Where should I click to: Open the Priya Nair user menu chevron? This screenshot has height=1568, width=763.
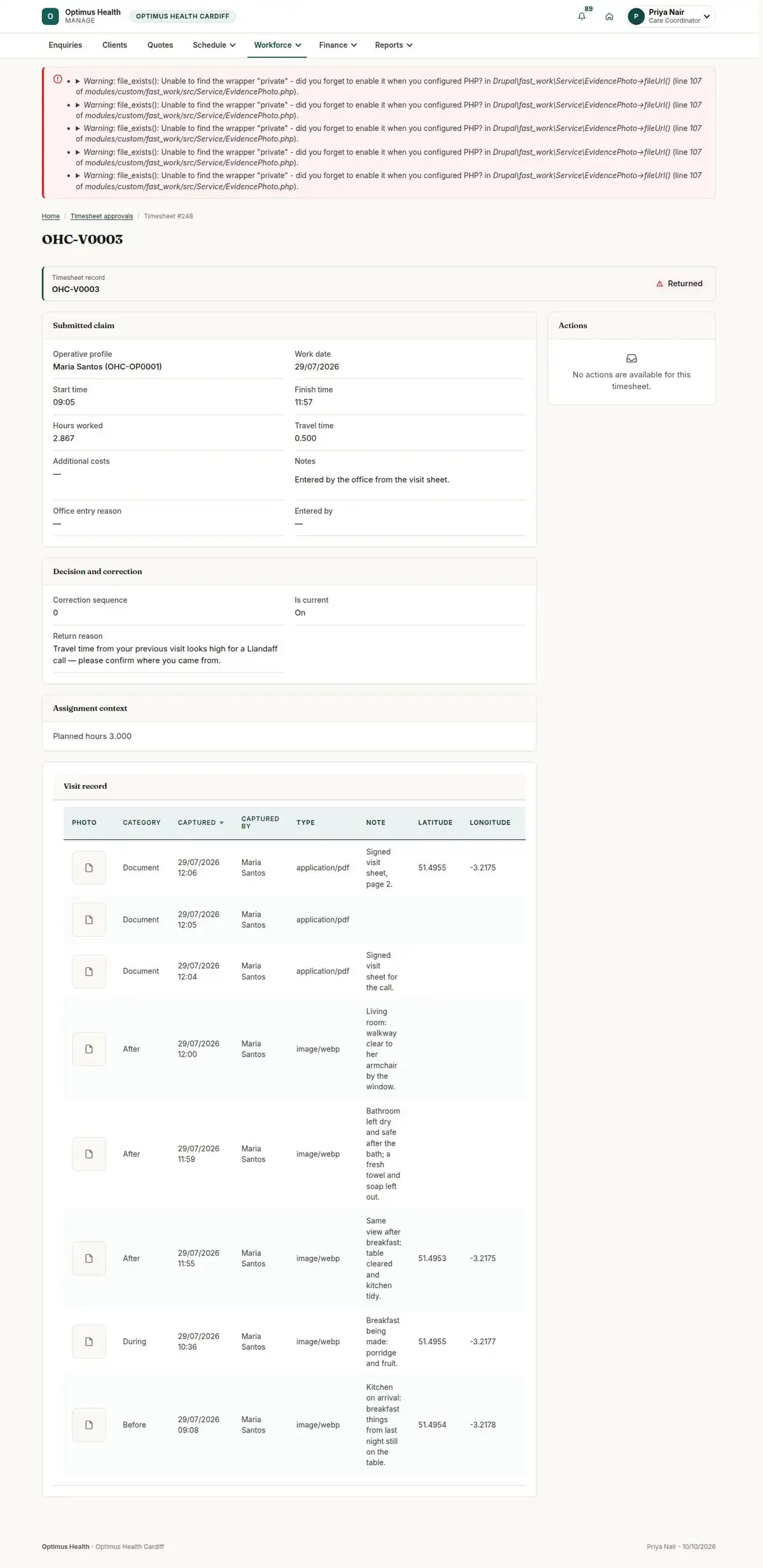[x=706, y=17]
